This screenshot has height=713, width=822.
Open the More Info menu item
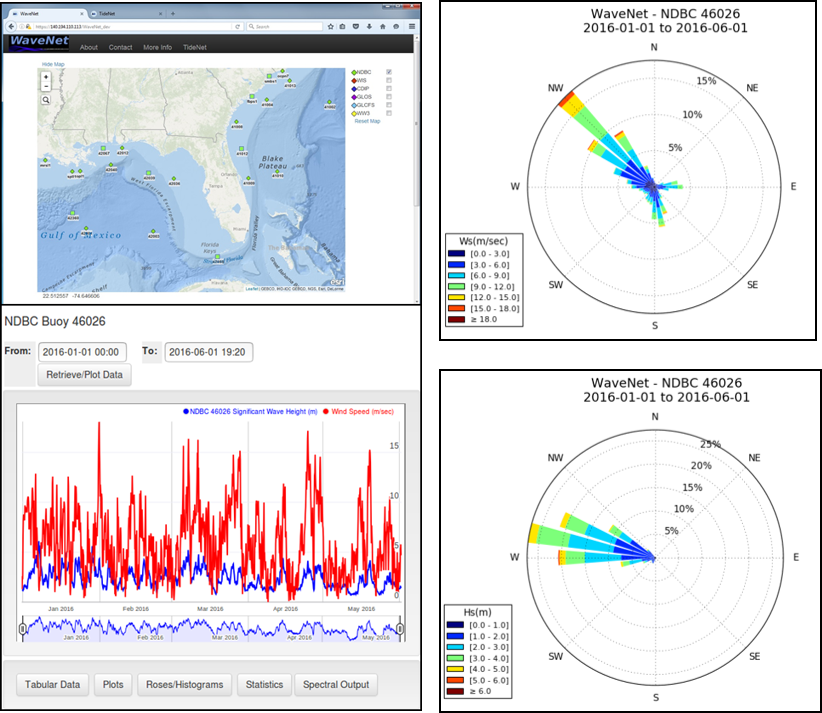tap(157, 47)
